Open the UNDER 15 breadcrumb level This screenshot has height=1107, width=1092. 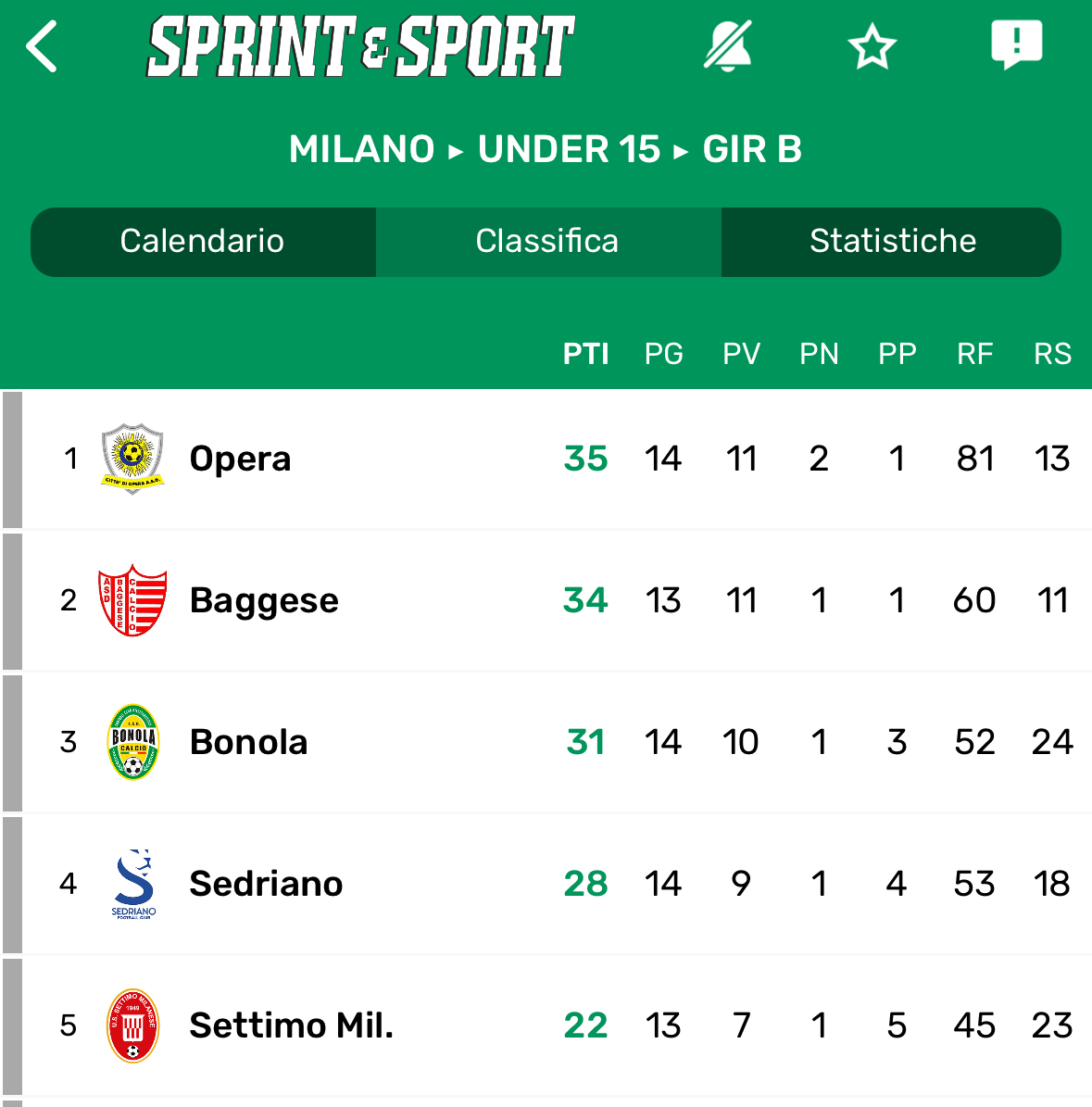pos(569,149)
